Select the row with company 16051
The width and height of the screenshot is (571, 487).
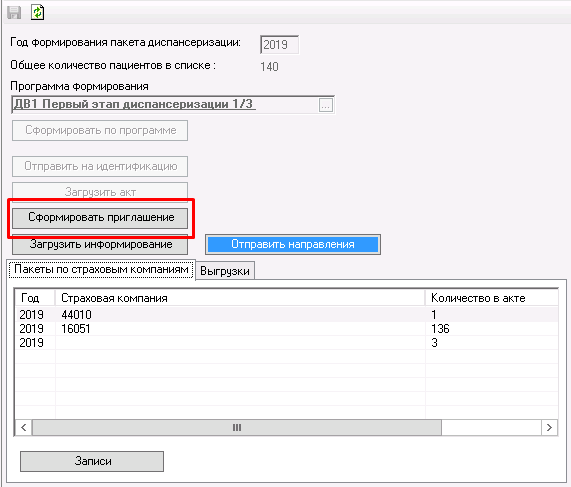point(287,329)
